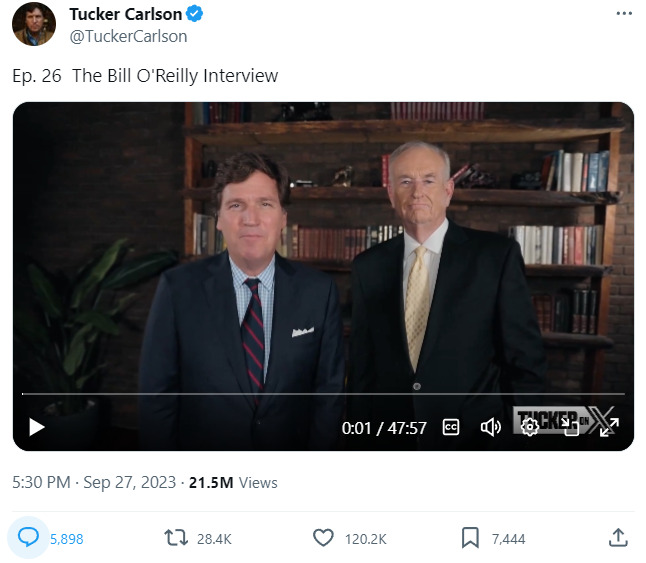View the 21.5M Views count

[235, 482]
